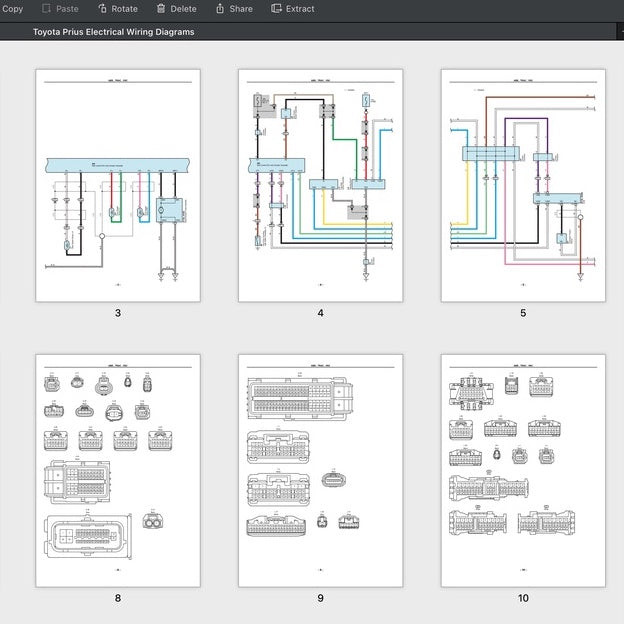The image size is (624, 624).
Task: Pick the page 9 connector thumbnail
Action: 320,470
